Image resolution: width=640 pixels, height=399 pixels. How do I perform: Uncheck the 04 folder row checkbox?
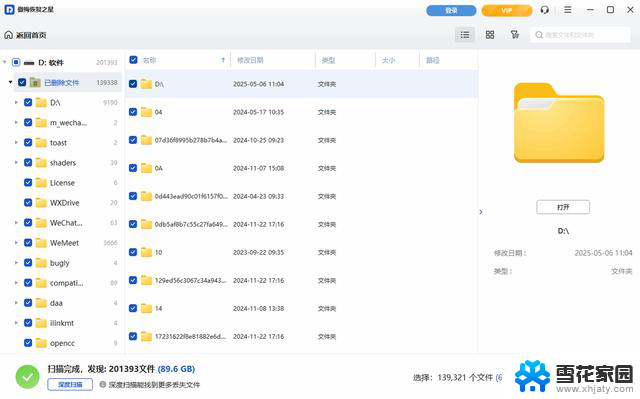pos(133,112)
